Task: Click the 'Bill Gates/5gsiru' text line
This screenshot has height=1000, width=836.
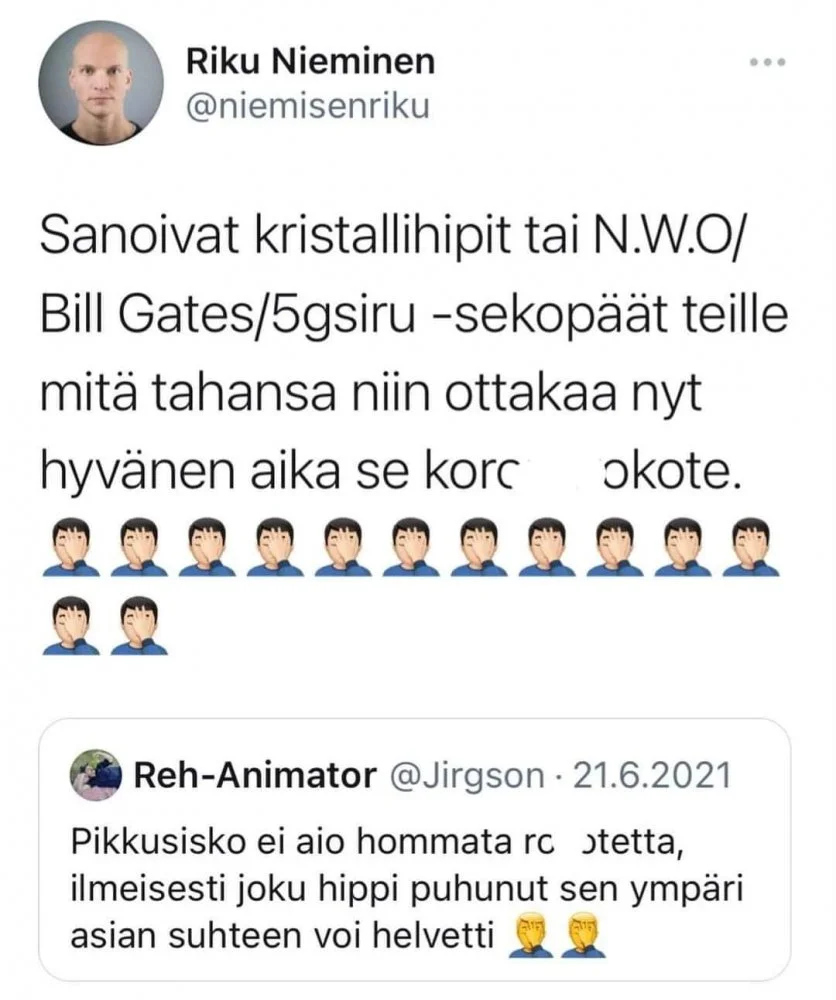Action: 414,316
